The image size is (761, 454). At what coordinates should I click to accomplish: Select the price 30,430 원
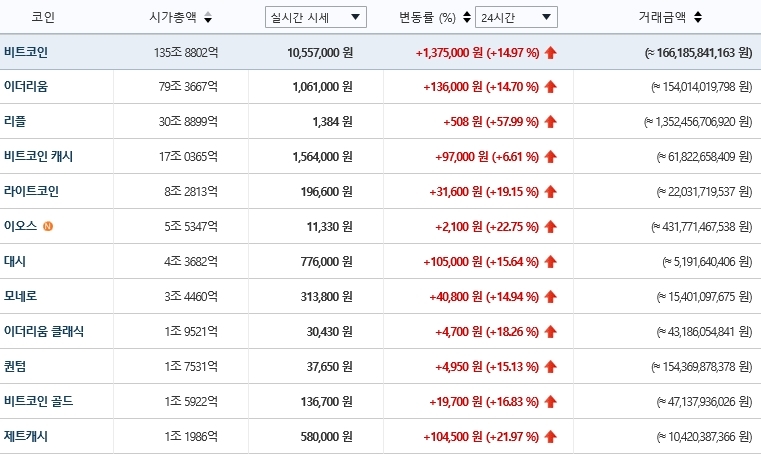point(330,332)
